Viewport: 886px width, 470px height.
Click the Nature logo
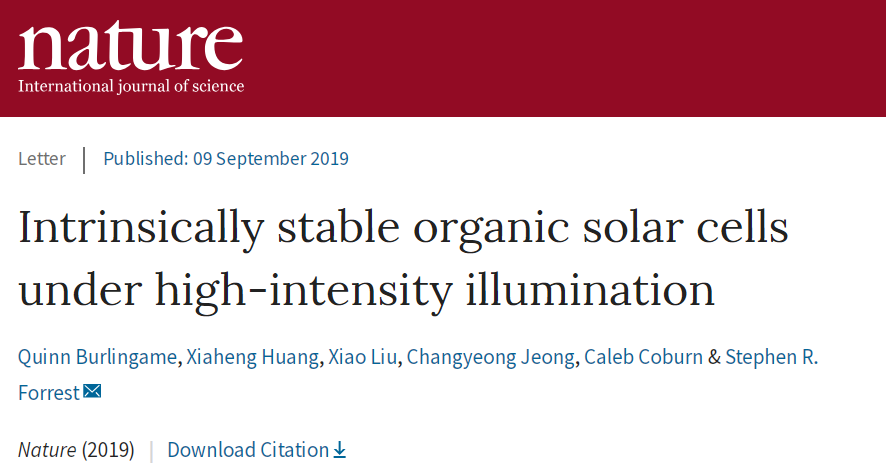tap(131, 56)
